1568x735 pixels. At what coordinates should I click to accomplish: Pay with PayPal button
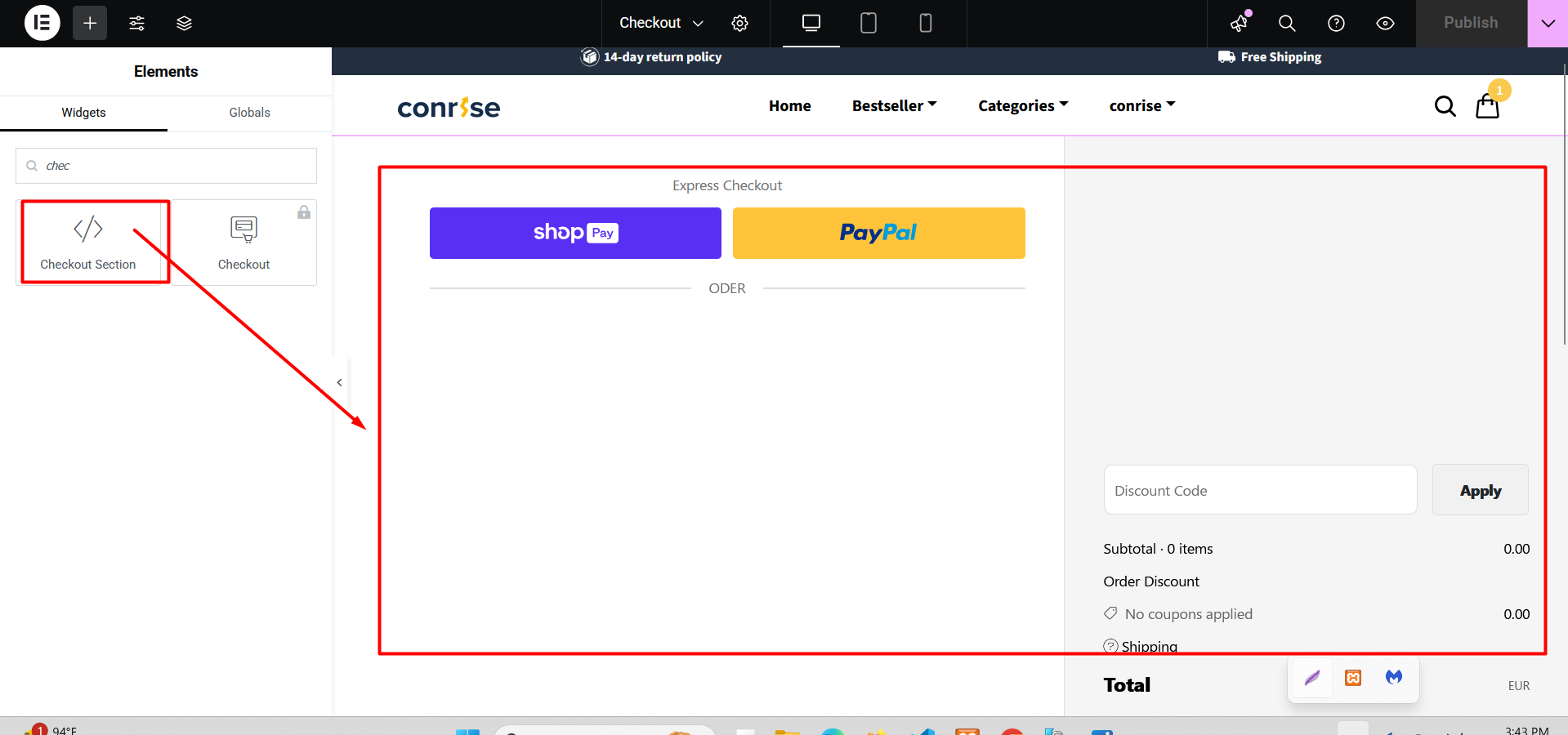pyautogui.click(x=878, y=233)
